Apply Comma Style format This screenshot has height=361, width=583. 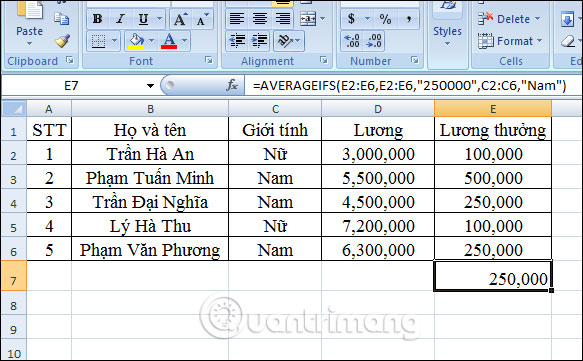point(409,19)
